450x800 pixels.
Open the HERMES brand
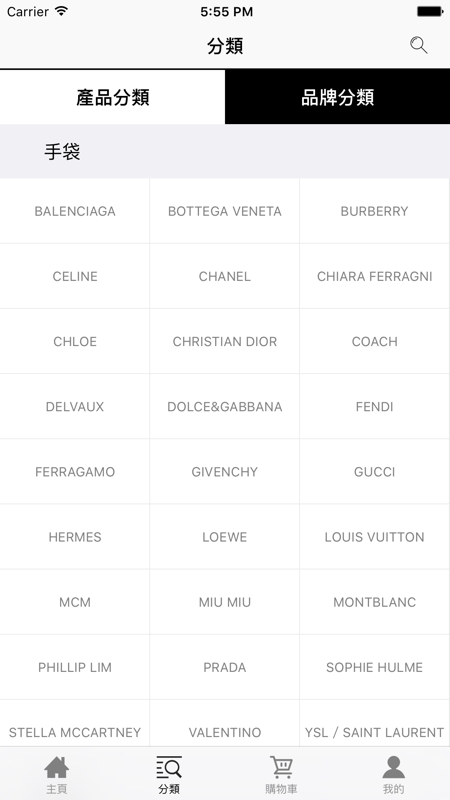click(75, 537)
